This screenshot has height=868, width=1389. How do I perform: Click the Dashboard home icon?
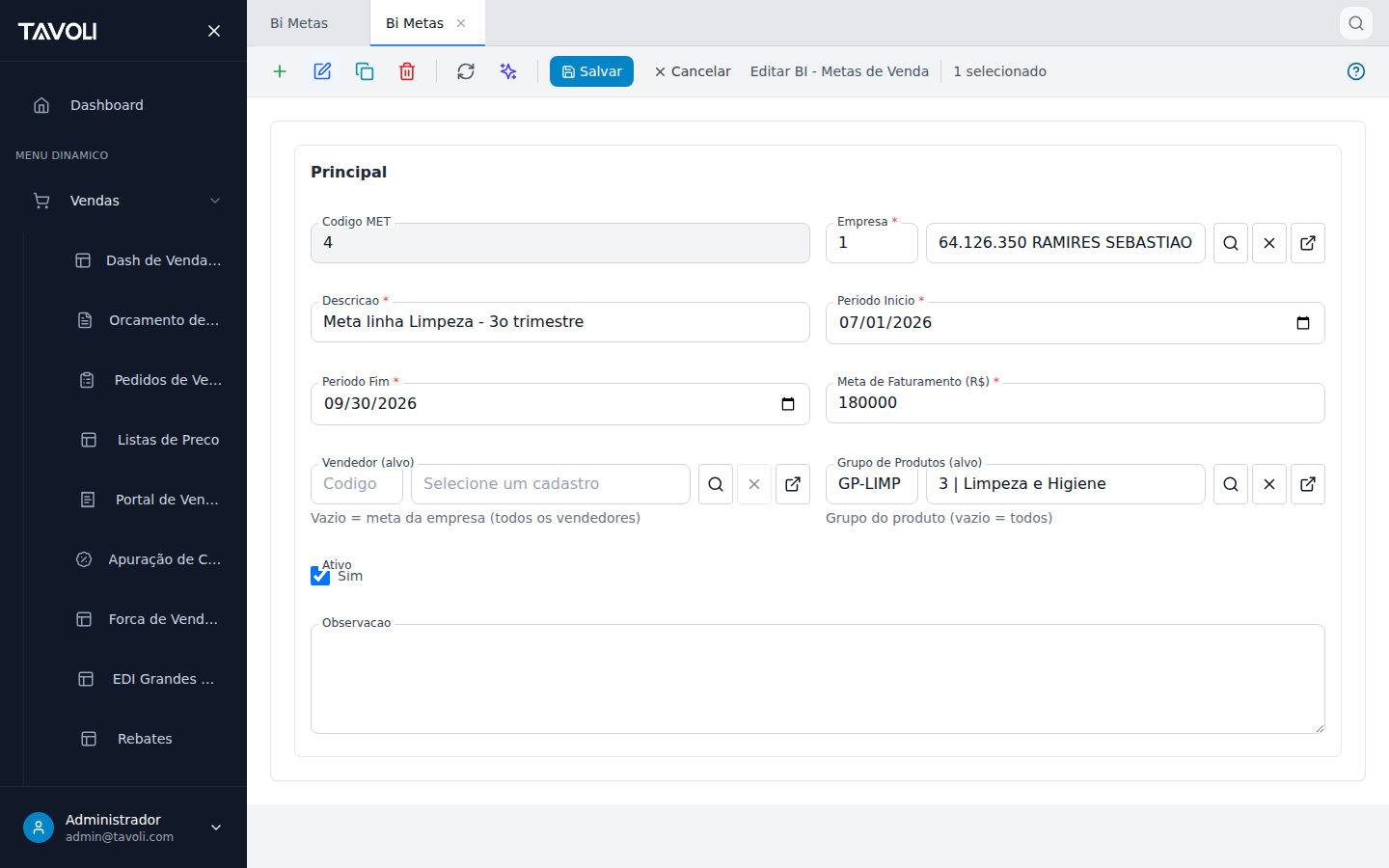pyautogui.click(x=41, y=105)
